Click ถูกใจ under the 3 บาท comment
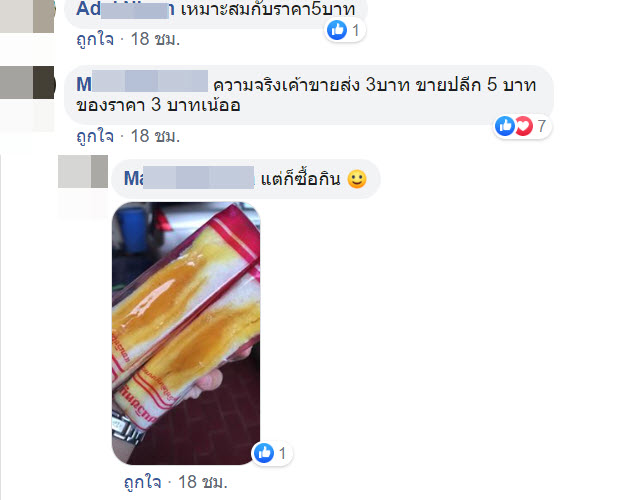 pos(95,136)
